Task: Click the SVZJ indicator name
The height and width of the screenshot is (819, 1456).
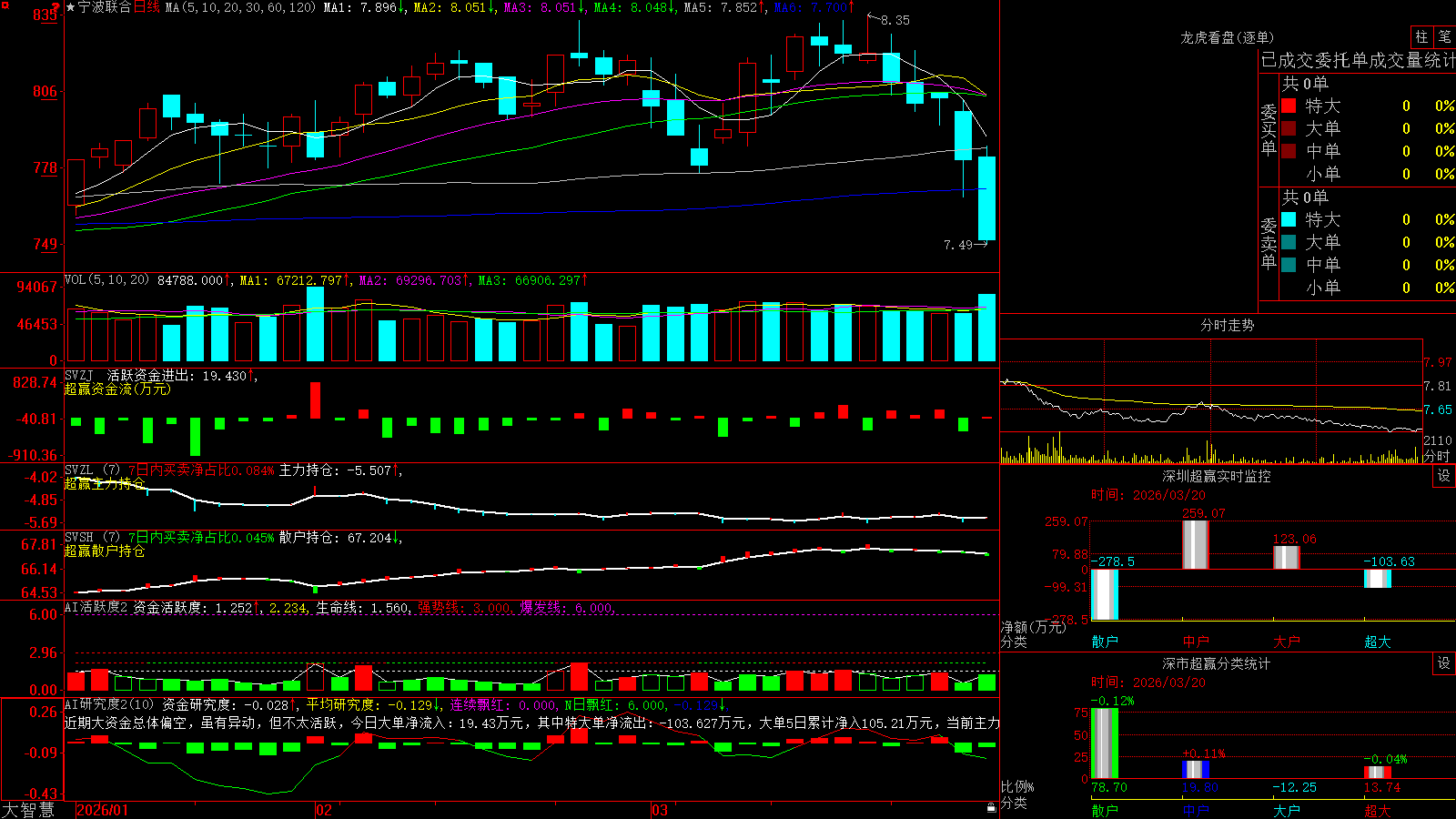Action: click(x=79, y=376)
